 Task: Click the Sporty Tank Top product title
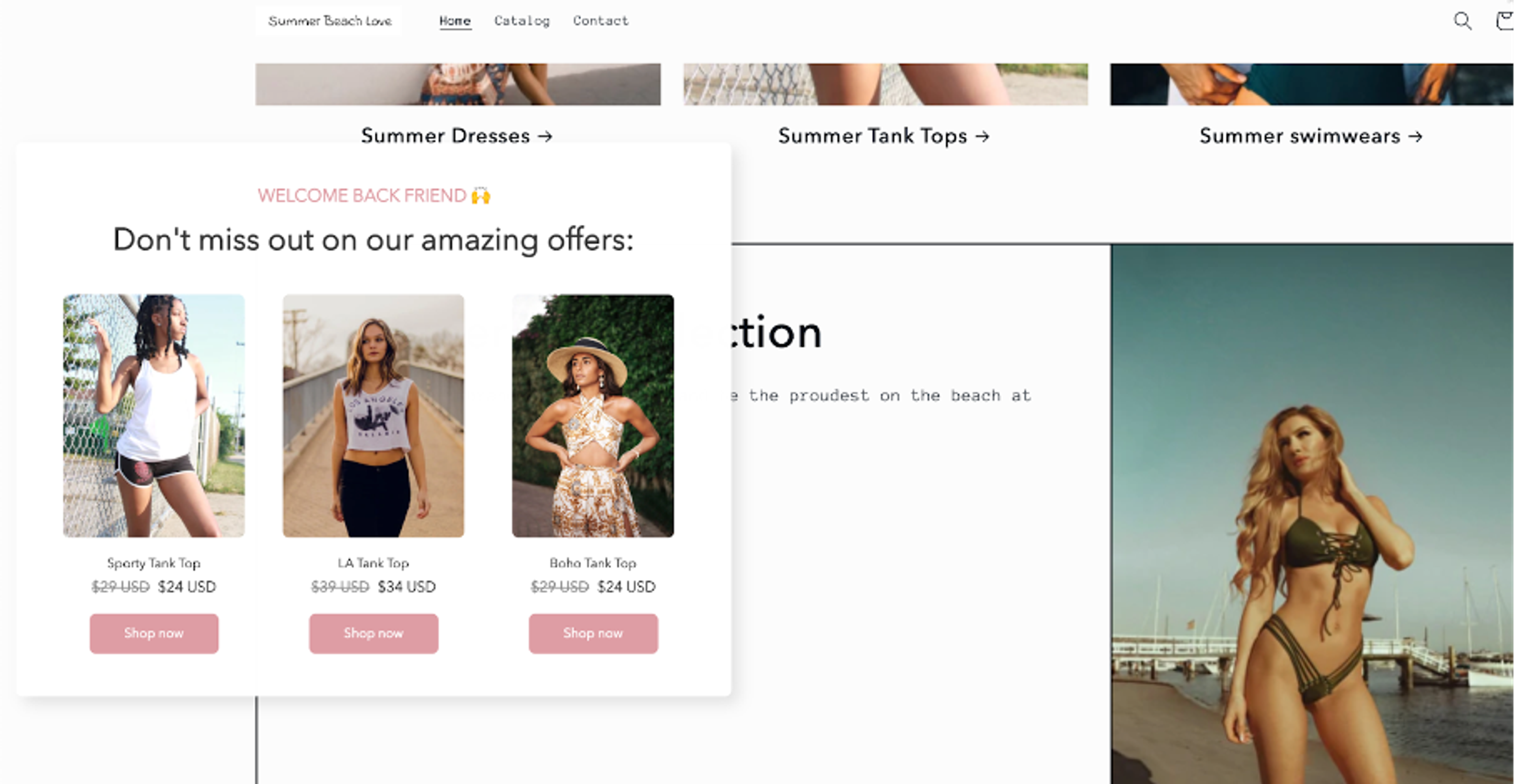[154, 563]
